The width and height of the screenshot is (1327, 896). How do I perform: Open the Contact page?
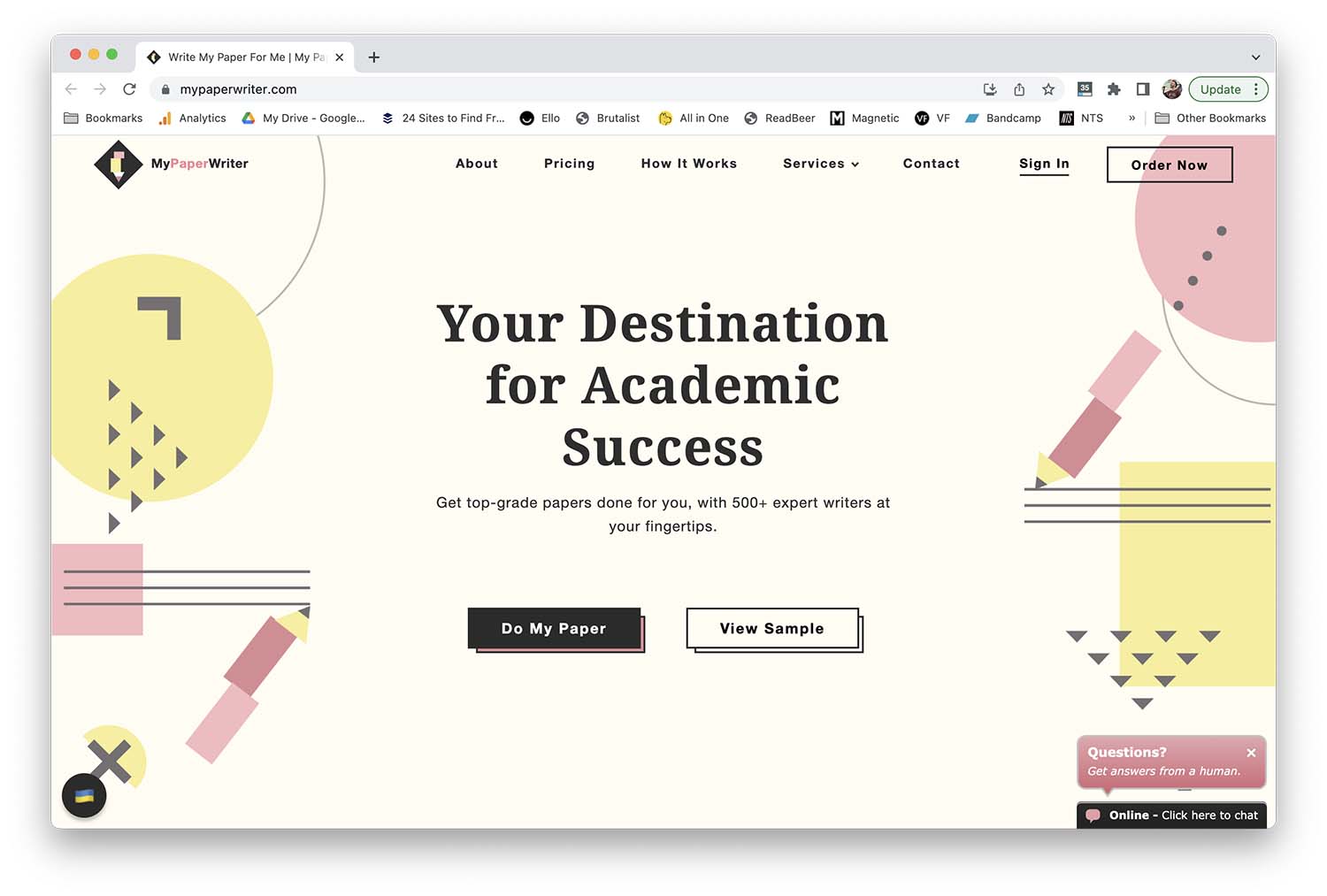coord(932,164)
